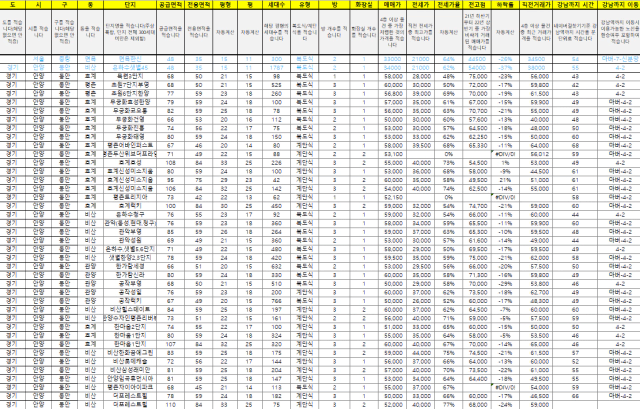Select the 비산삼성래미안 complex cell
The image size is (640, 409).
[x=130, y=370]
